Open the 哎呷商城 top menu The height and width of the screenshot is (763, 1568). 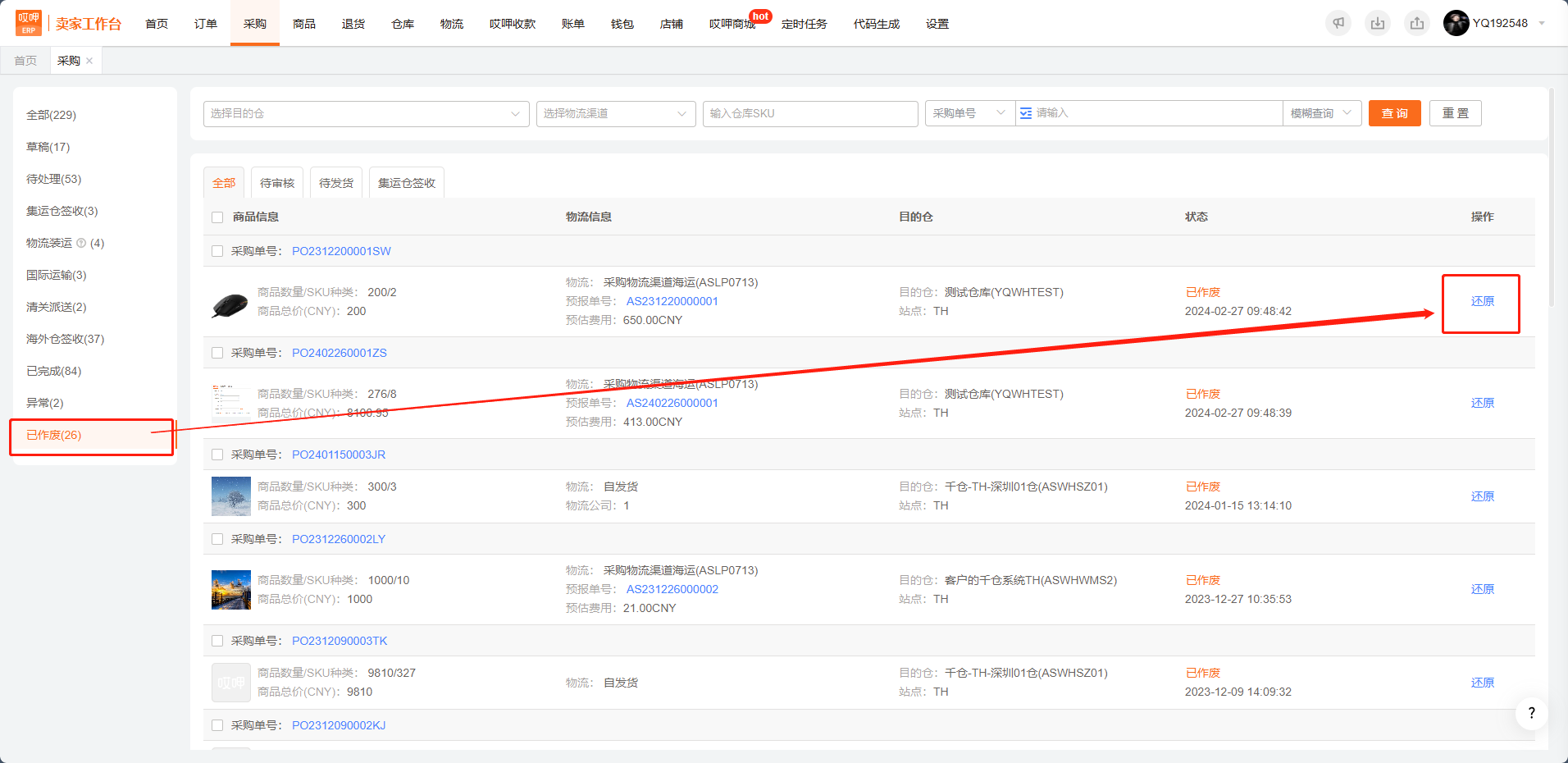(x=733, y=24)
